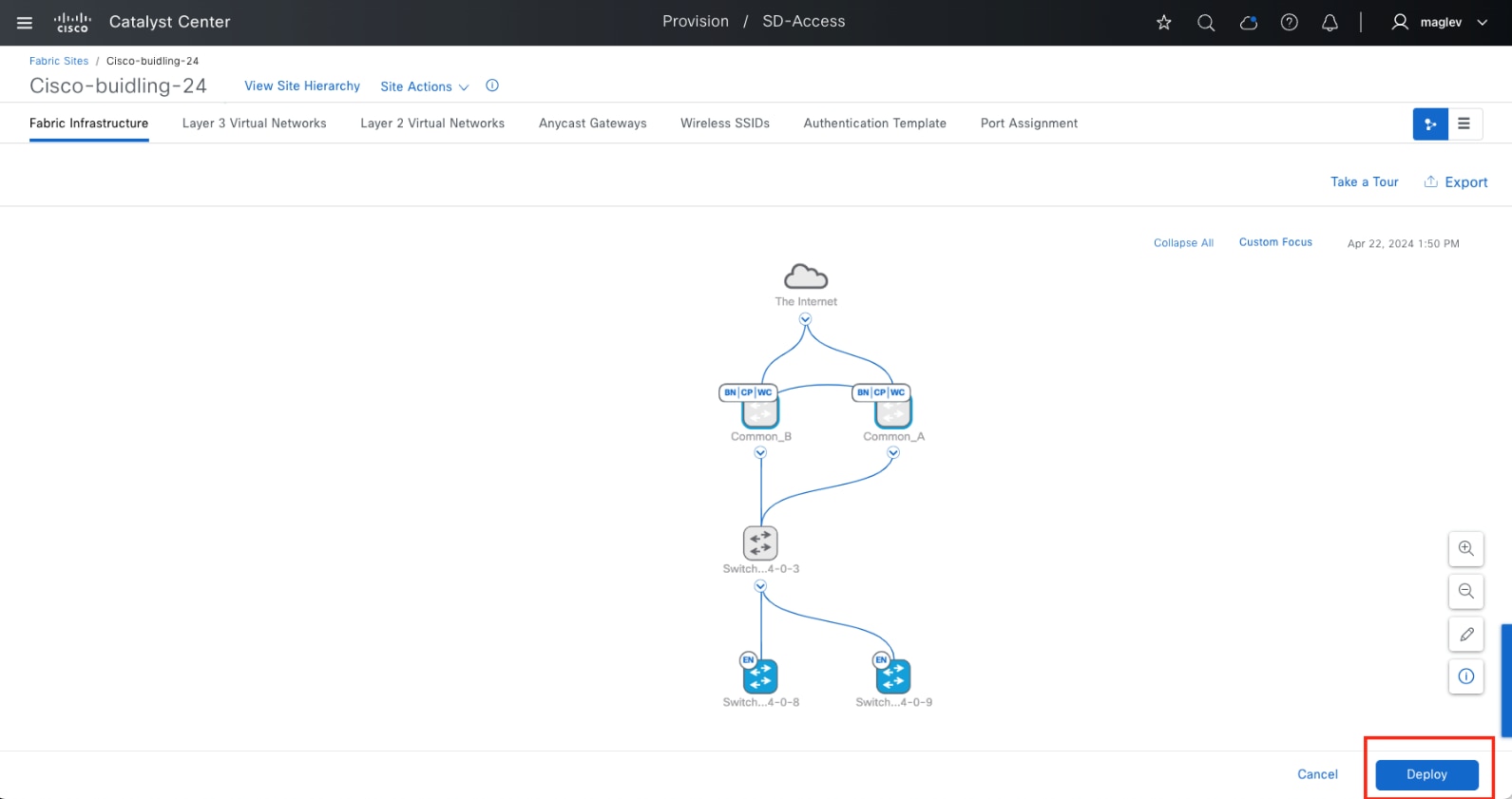The image size is (1512, 799).
Task: Click the View Site Hierarchy link
Action: point(302,86)
